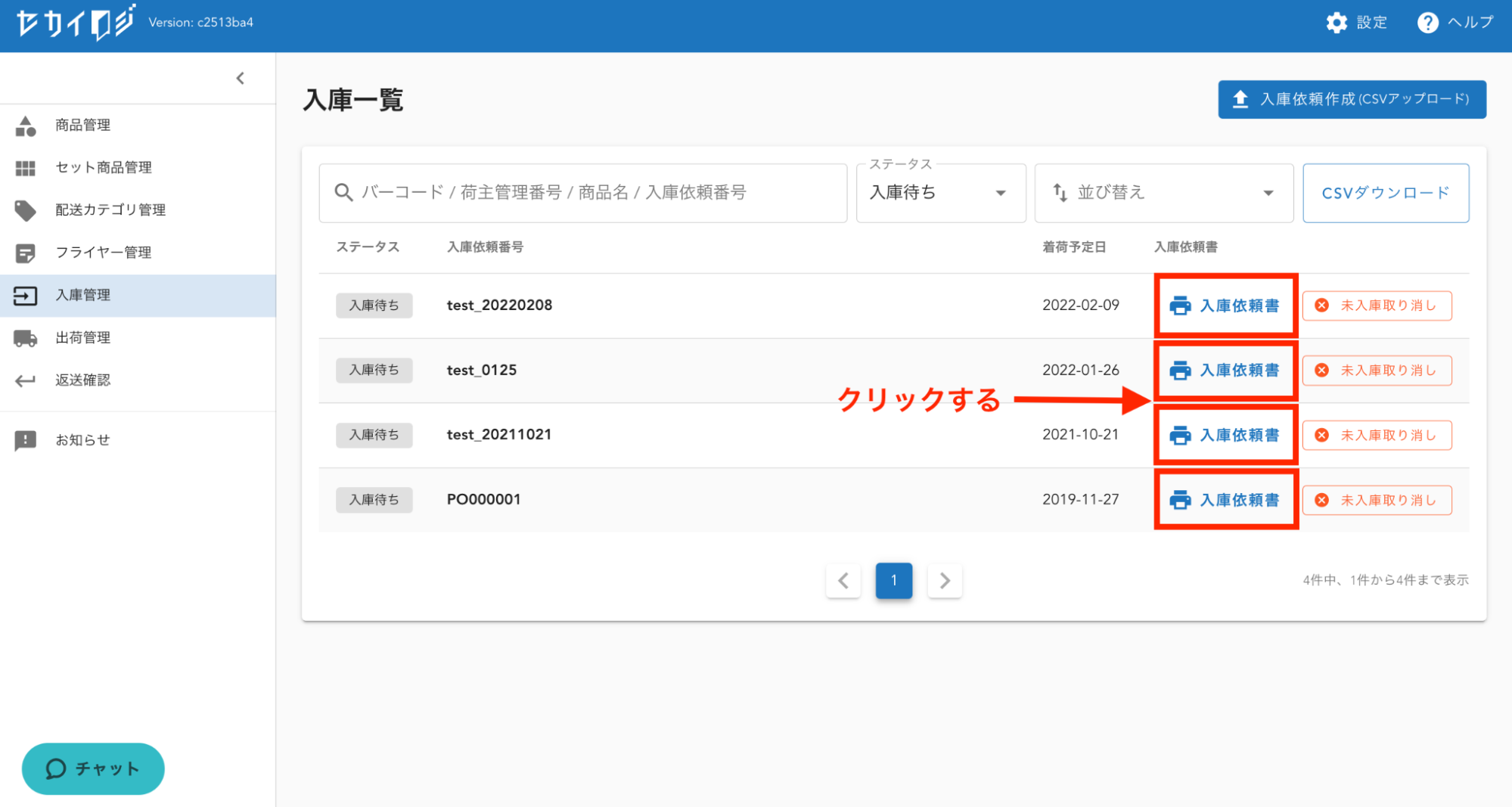Click the 商品管理 shapes icon
The image size is (1512, 807).
click(x=26, y=126)
